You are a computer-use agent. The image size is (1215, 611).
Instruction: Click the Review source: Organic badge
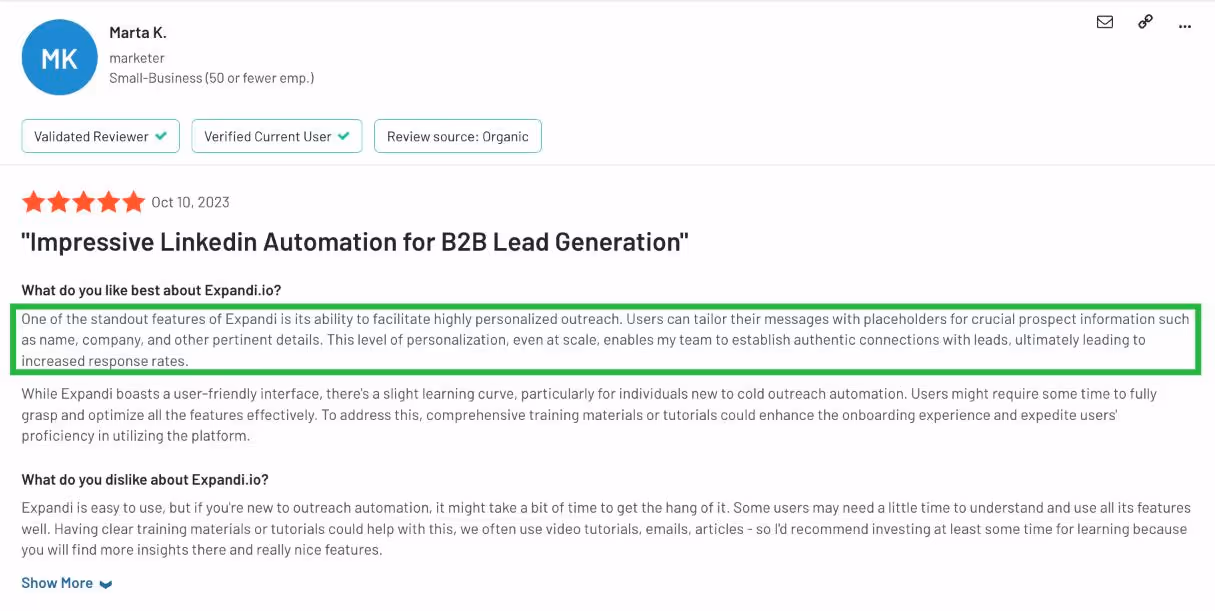point(458,136)
